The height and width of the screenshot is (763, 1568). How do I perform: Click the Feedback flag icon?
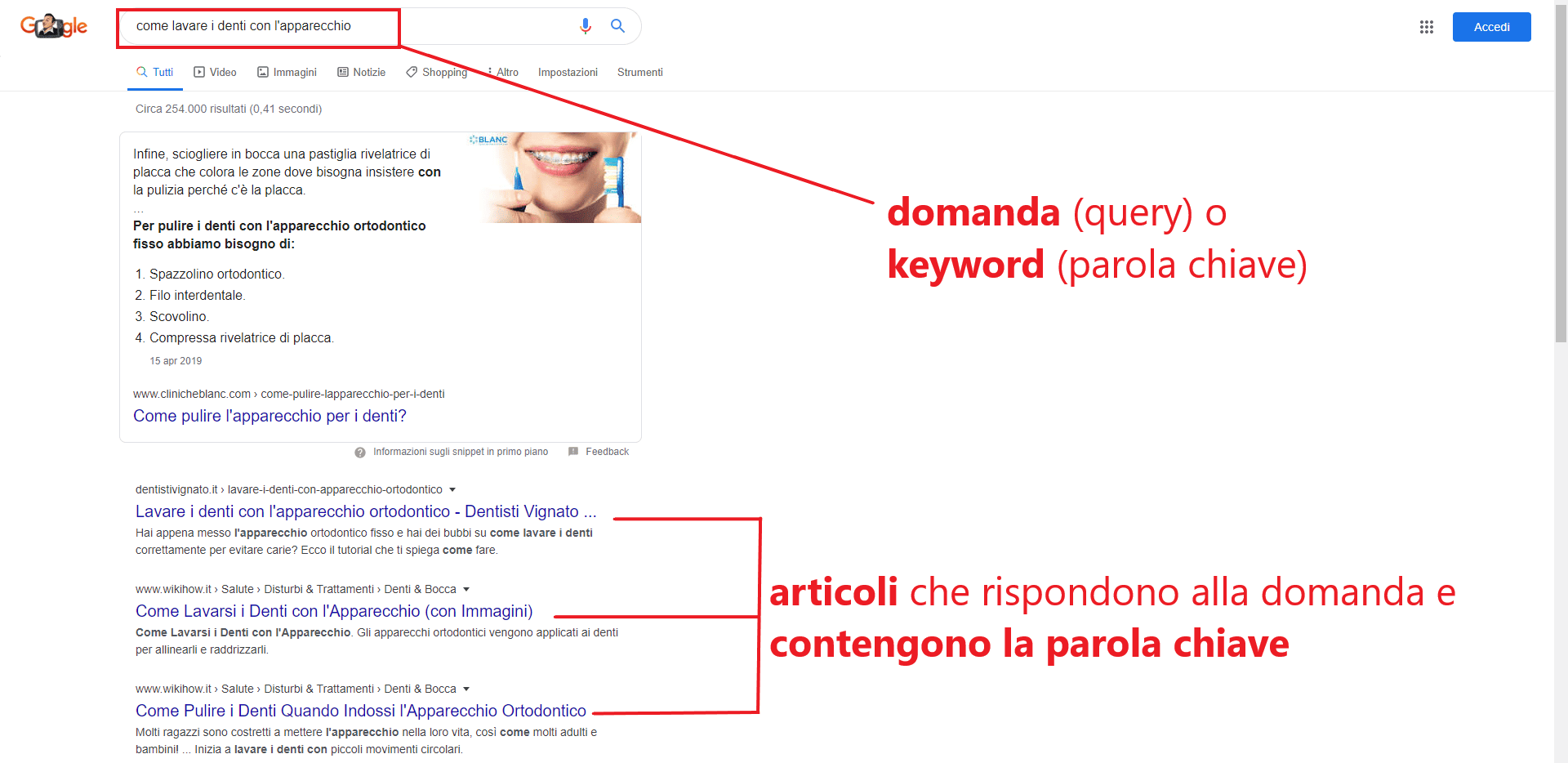[573, 451]
